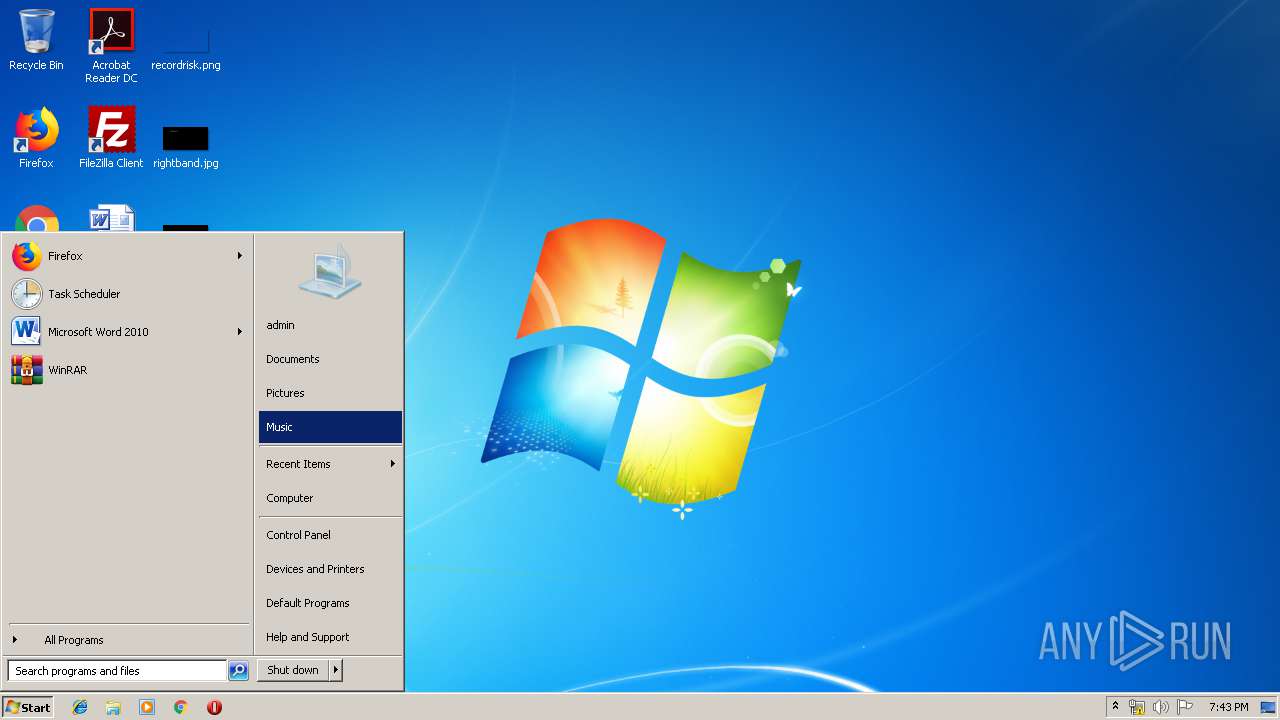Click the Show desktop button
The height and width of the screenshot is (720, 1280).
tap(1268, 707)
